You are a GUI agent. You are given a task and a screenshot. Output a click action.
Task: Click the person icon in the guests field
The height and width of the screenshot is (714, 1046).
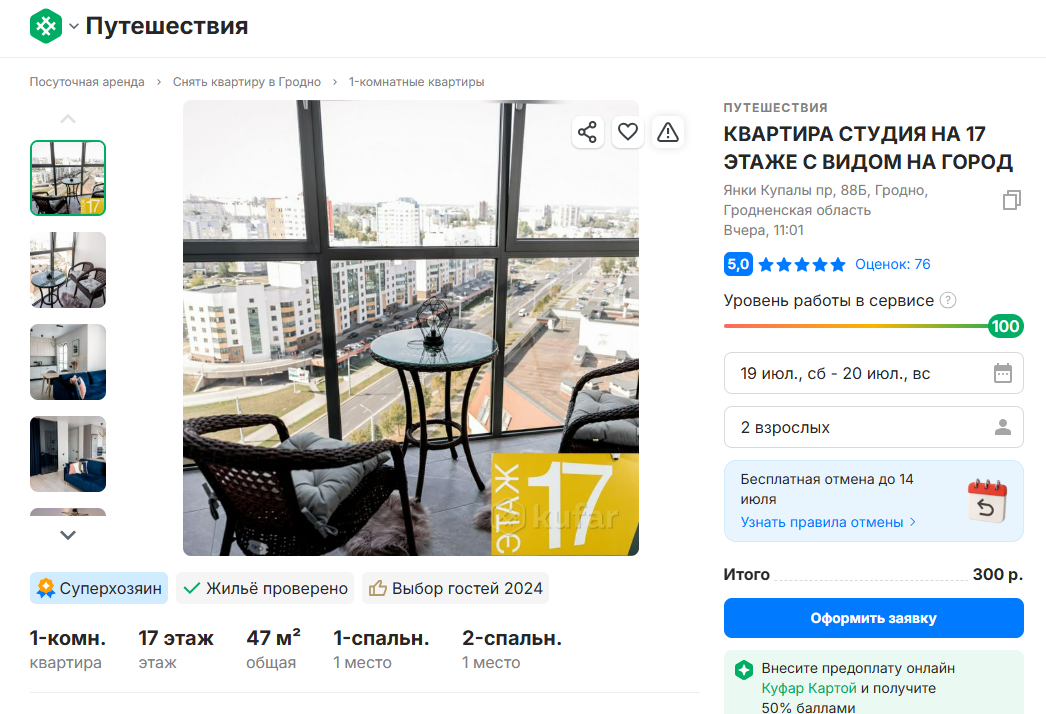coord(1004,426)
